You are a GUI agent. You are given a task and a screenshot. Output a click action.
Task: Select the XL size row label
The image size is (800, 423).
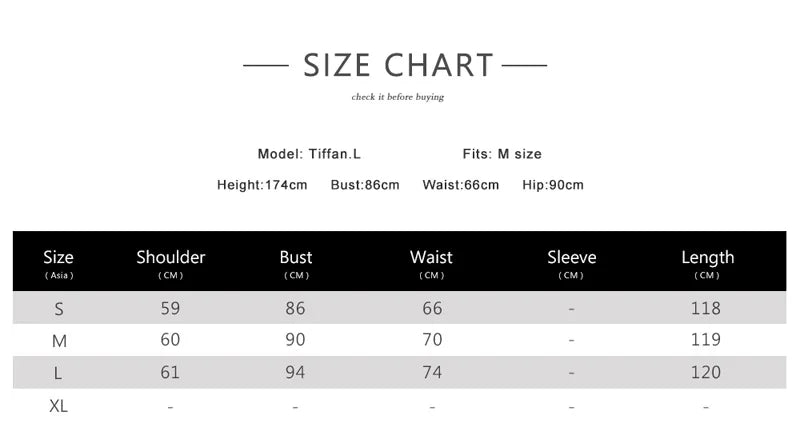(58, 406)
